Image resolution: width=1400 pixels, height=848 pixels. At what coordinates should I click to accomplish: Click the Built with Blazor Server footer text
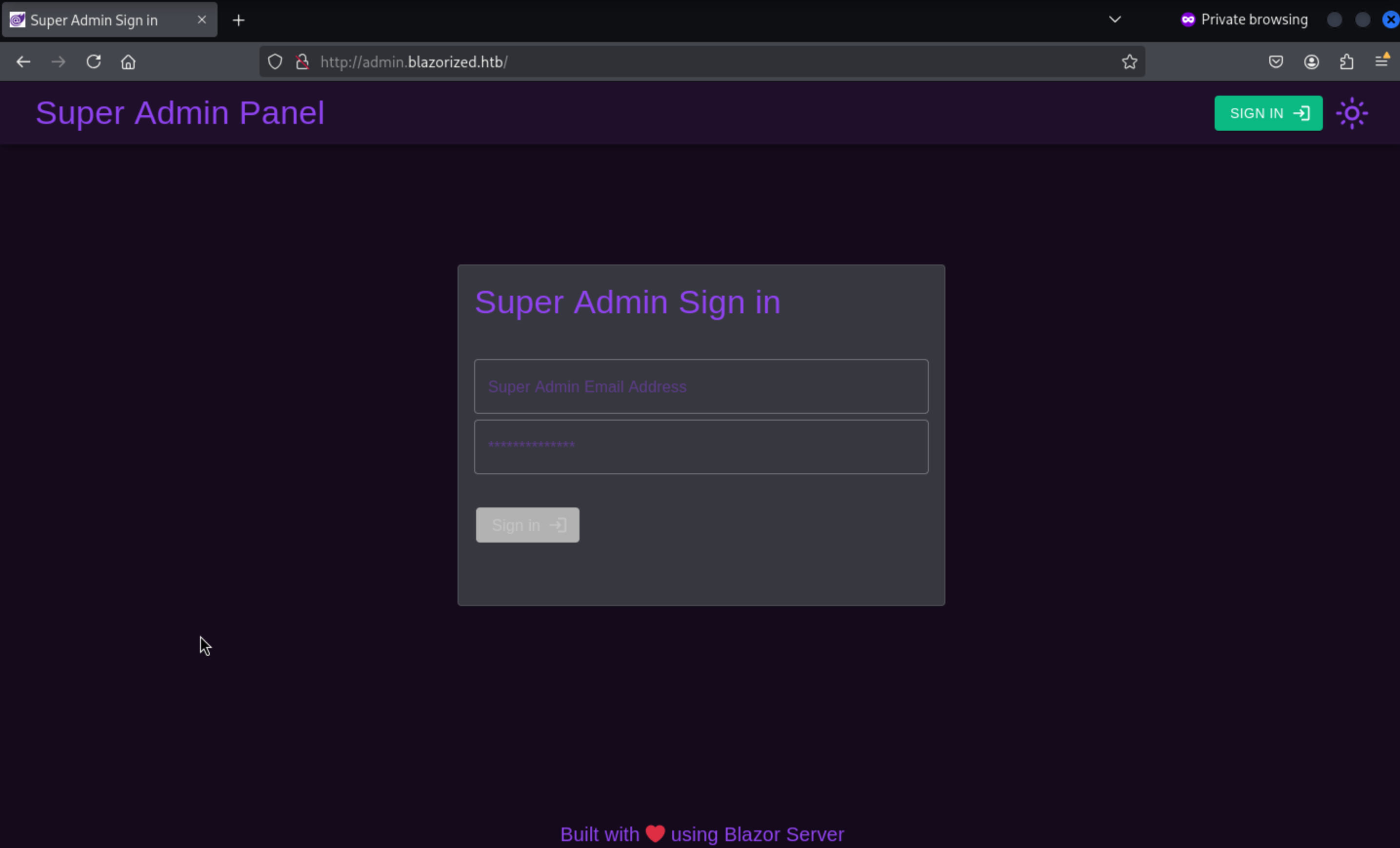(x=701, y=834)
